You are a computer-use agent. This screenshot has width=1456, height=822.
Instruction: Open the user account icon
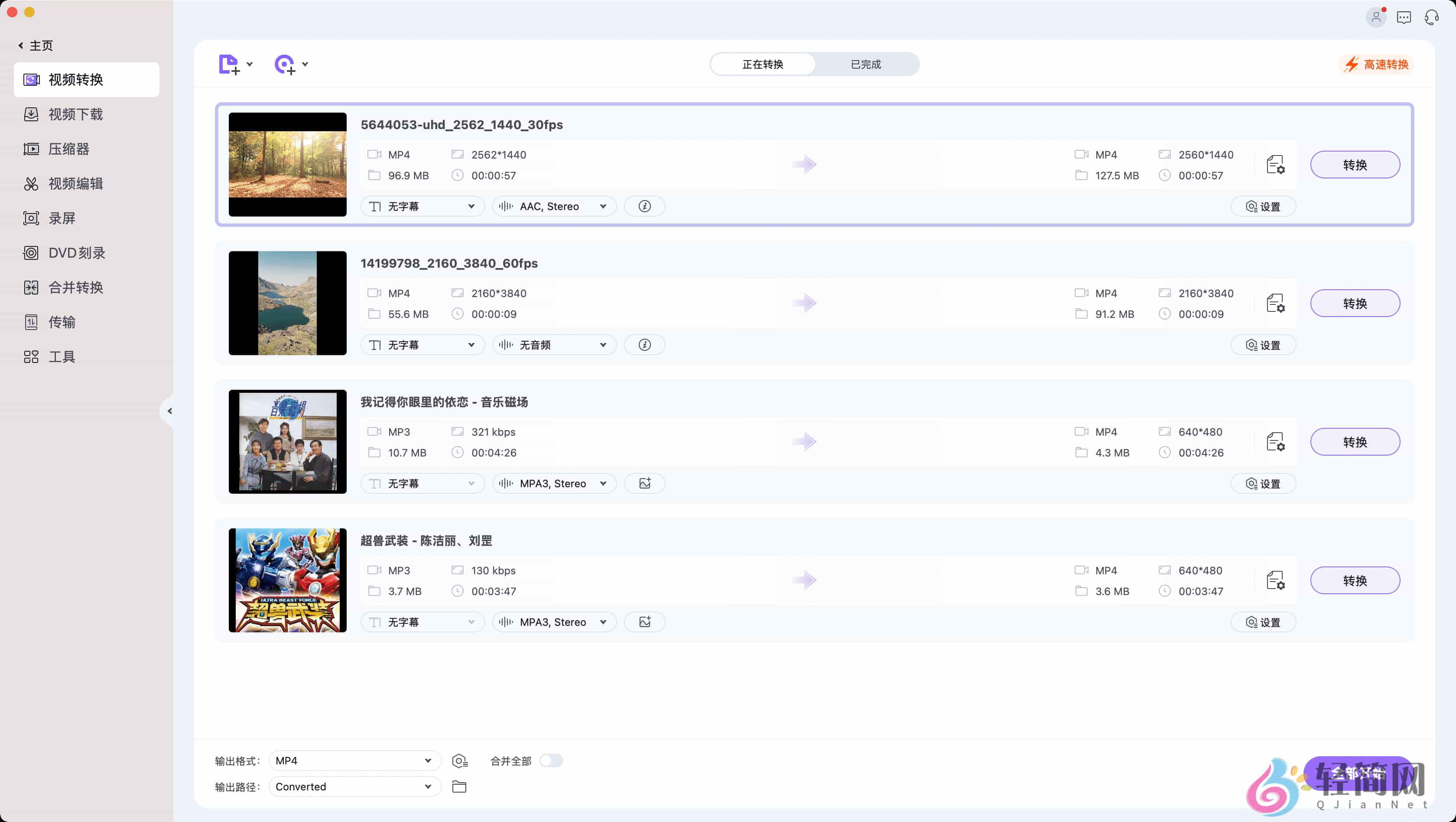pos(1376,17)
